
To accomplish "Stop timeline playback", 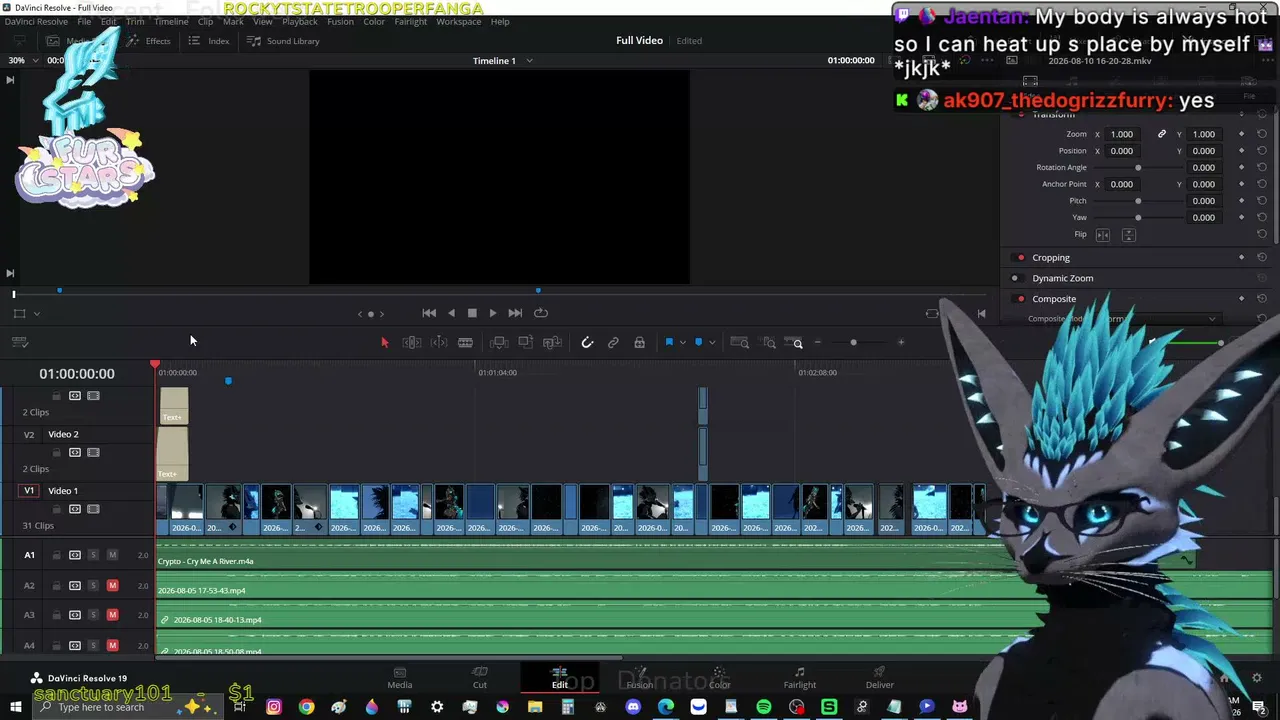I will (472, 313).
